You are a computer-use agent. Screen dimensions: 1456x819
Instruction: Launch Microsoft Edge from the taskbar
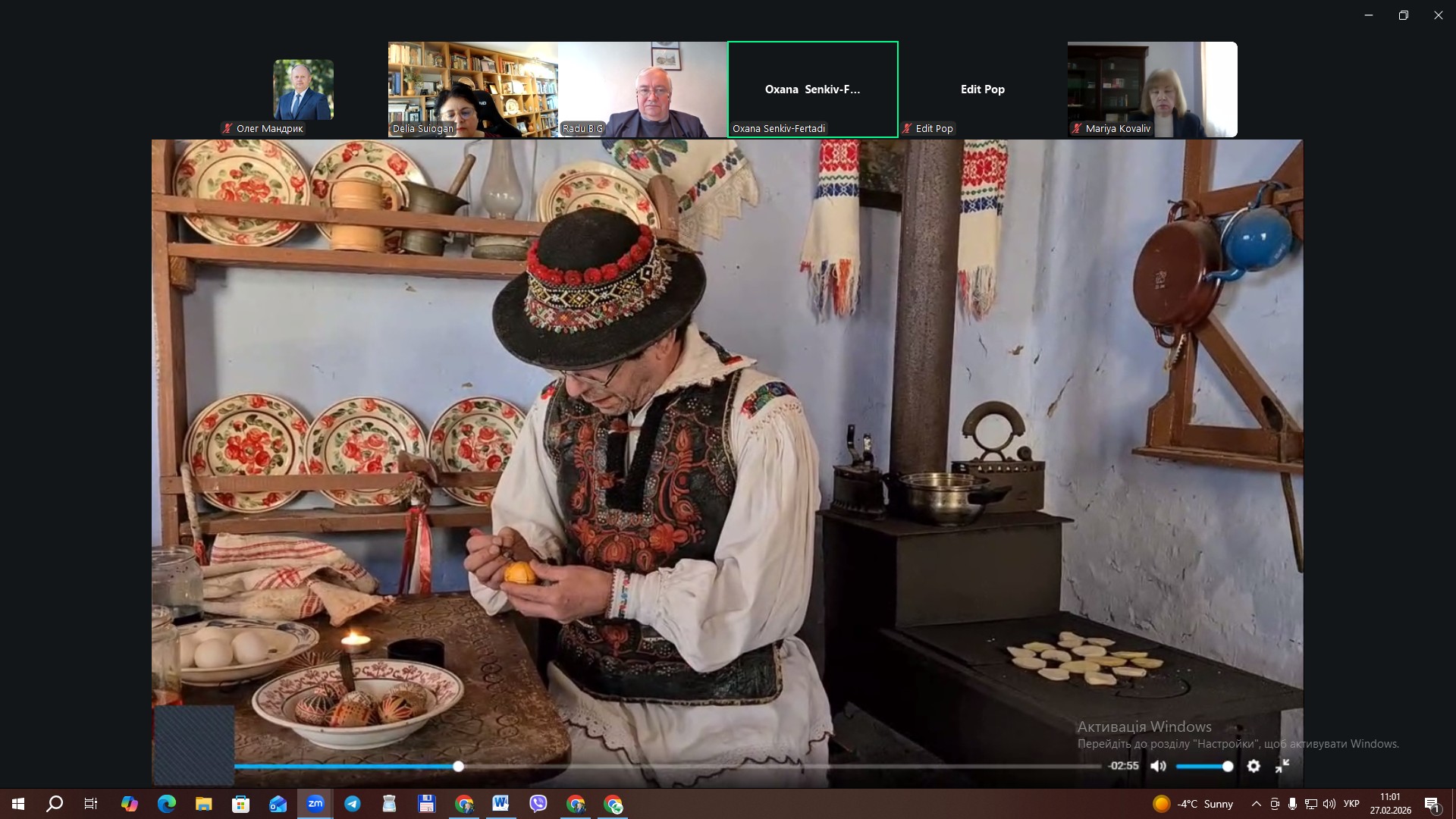[x=166, y=804]
